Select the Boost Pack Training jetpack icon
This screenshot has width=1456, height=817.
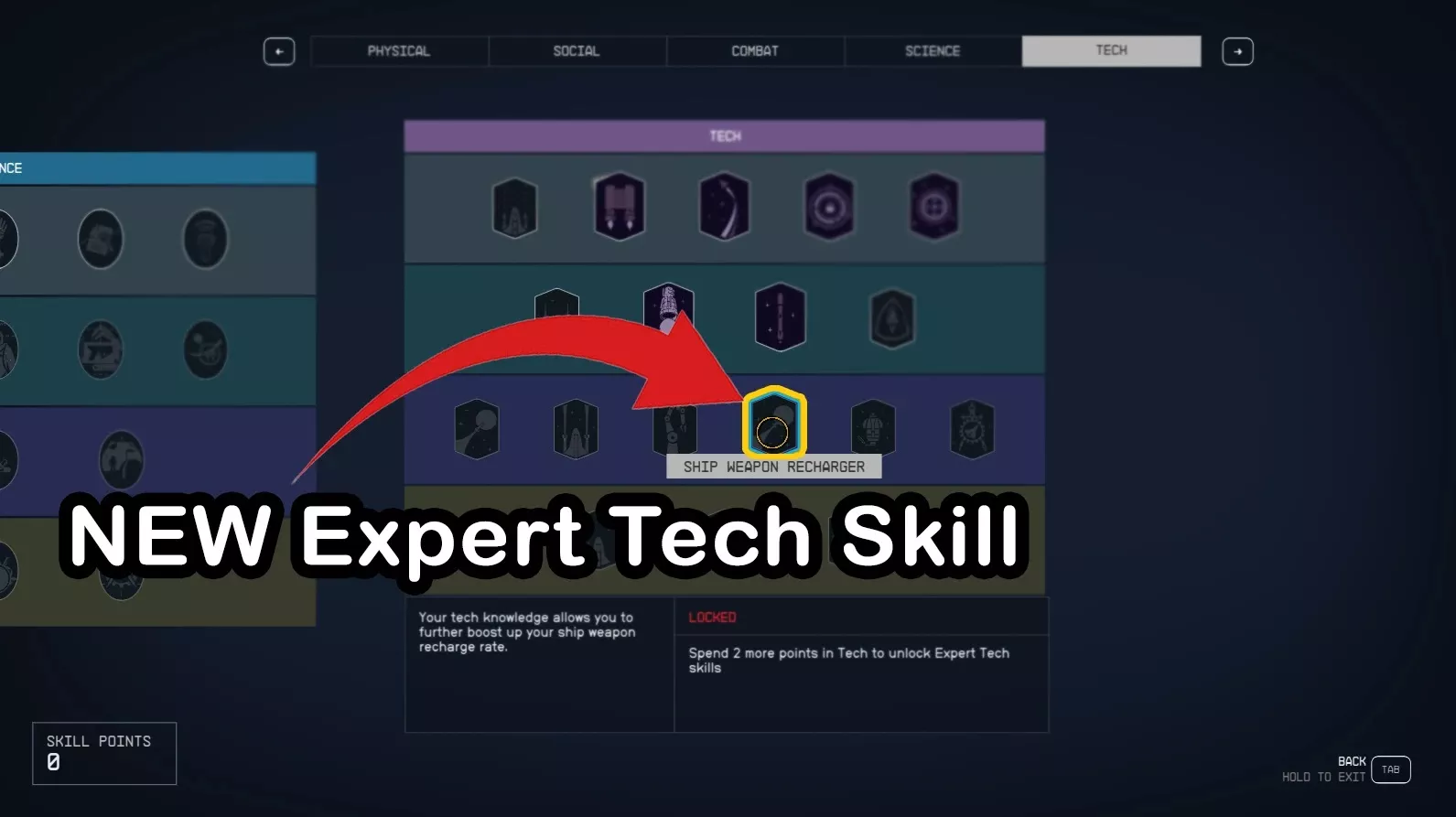(x=620, y=207)
